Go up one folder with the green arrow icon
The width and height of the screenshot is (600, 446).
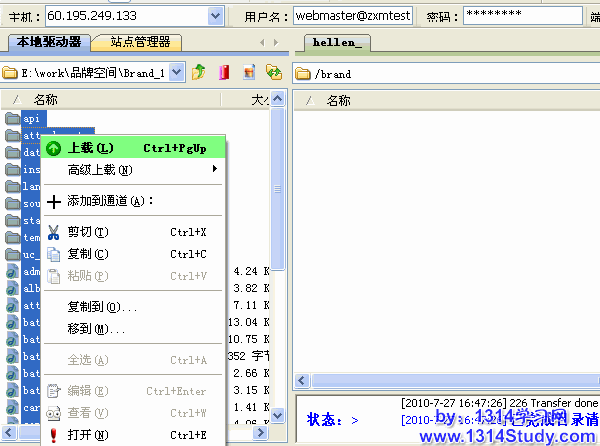tap(199, 72)
